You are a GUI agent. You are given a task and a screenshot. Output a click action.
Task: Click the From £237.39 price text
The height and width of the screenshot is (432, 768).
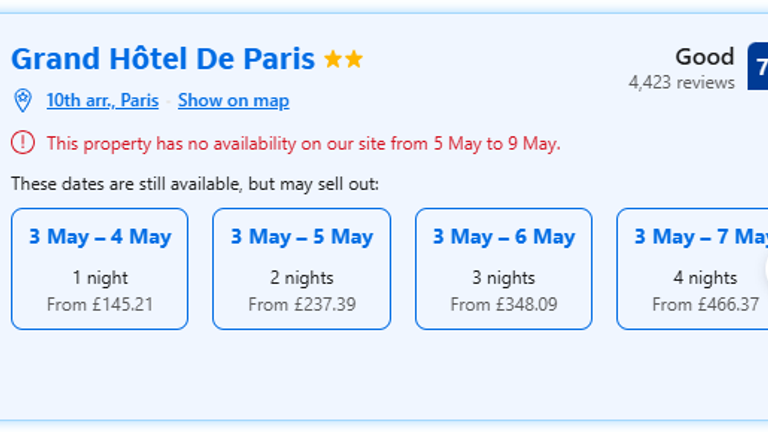pos(301,304)
